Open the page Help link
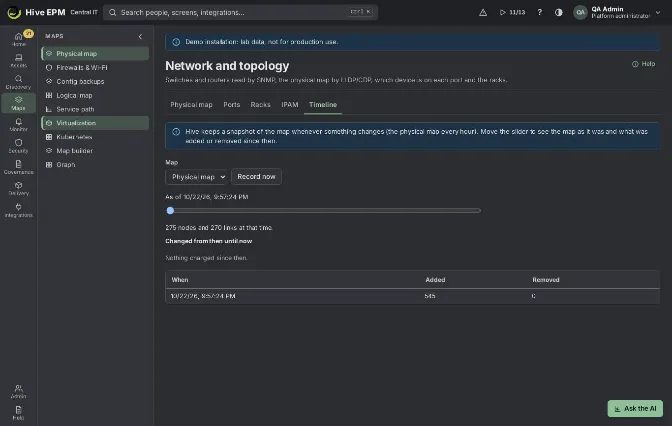 coord(643,64)
